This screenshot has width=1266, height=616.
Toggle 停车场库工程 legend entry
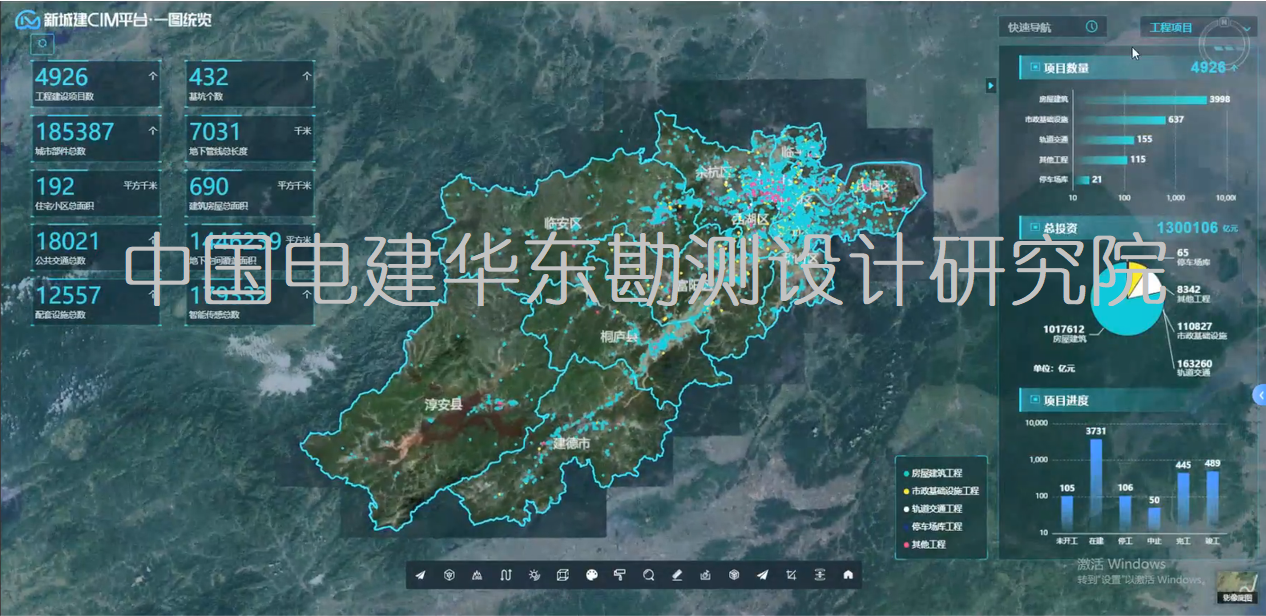click(x=932, y=527)
